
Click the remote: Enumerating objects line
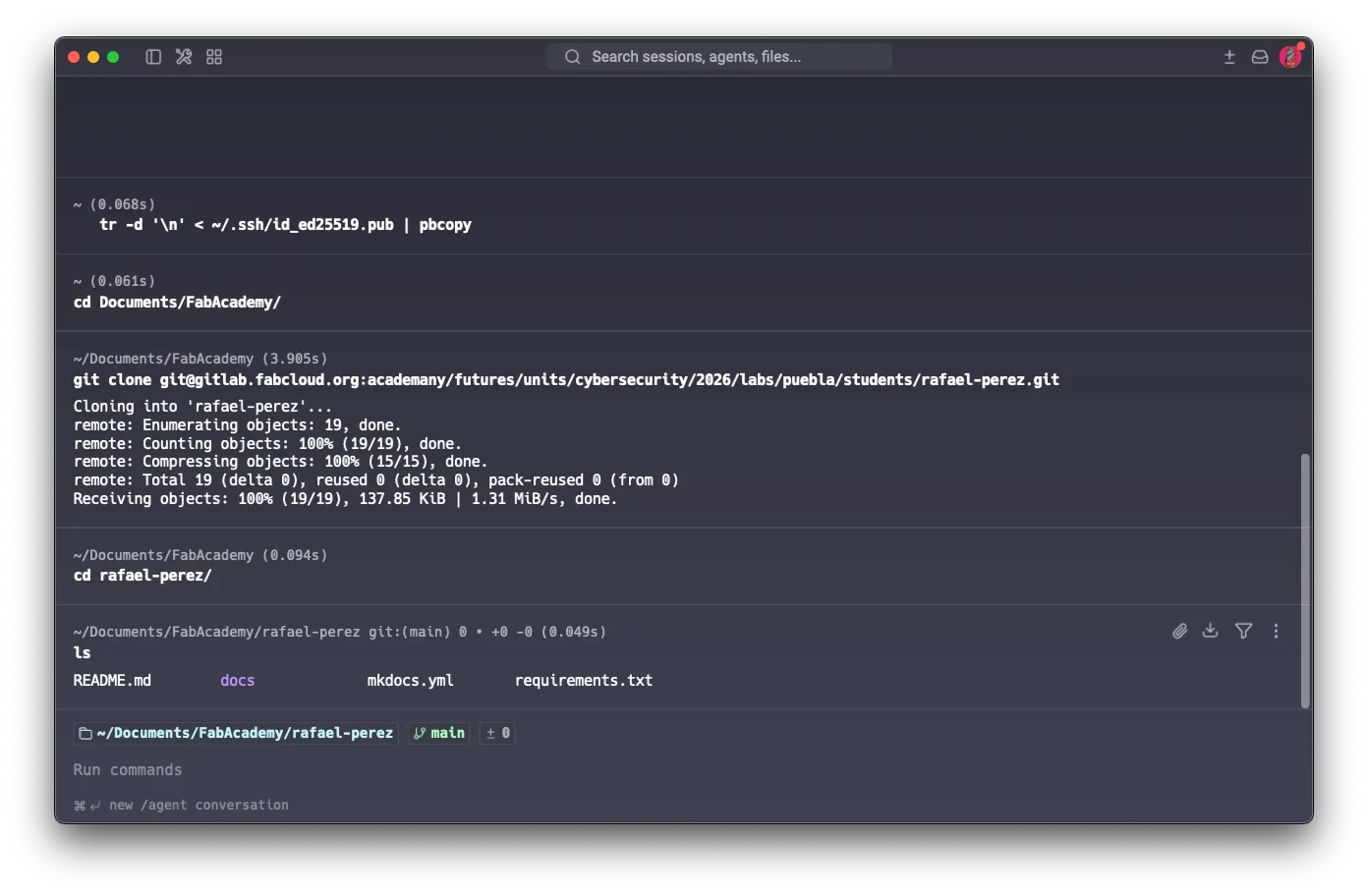pos(237,424)
